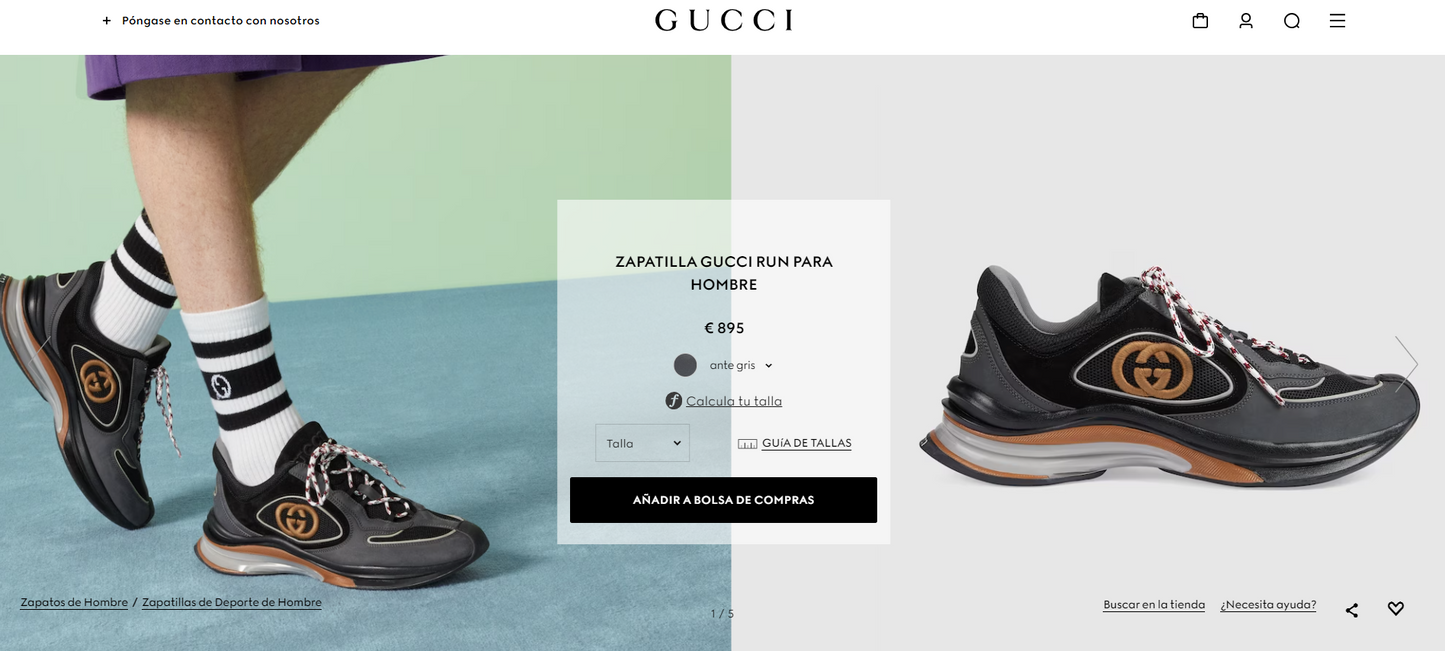Viewport: 1445px width, 651px height.
Task: Add to wishlist with heart icon
Action: point(1396,608)
